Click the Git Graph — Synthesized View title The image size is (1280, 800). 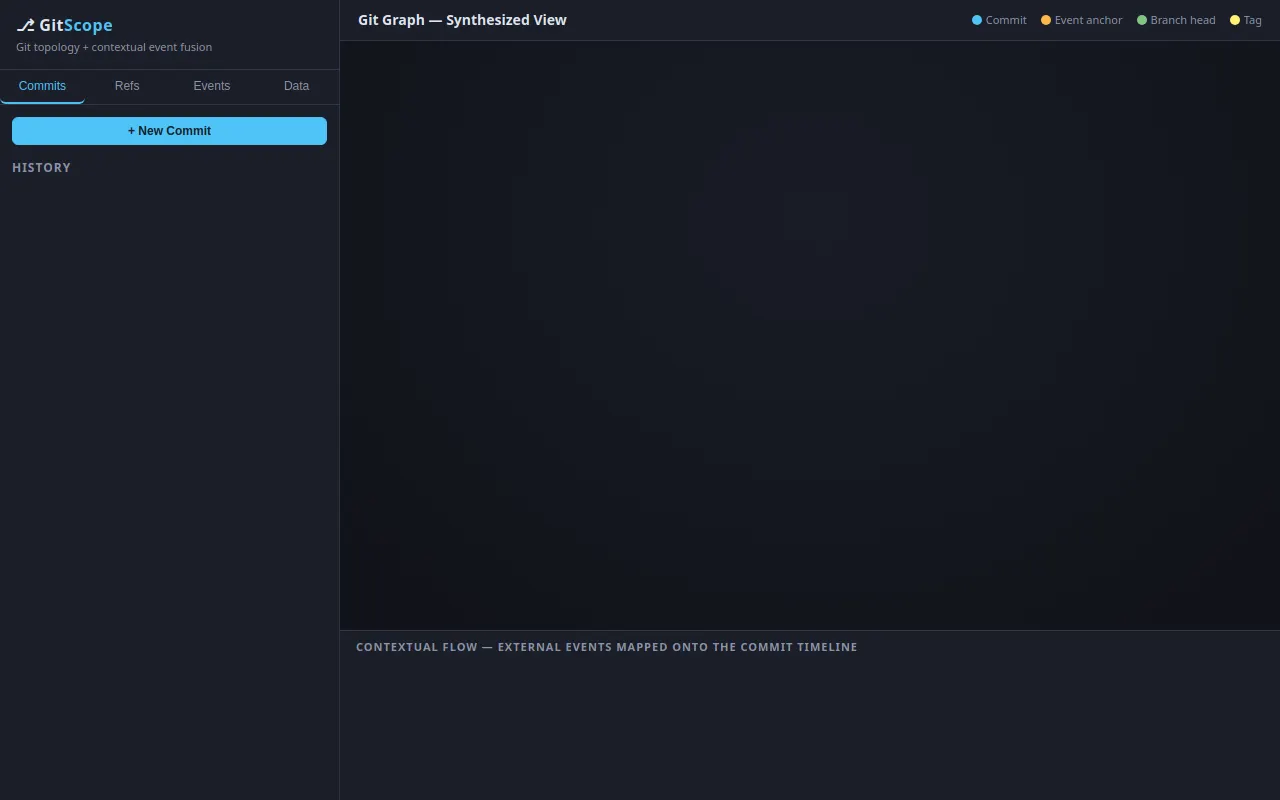[462, 20]
